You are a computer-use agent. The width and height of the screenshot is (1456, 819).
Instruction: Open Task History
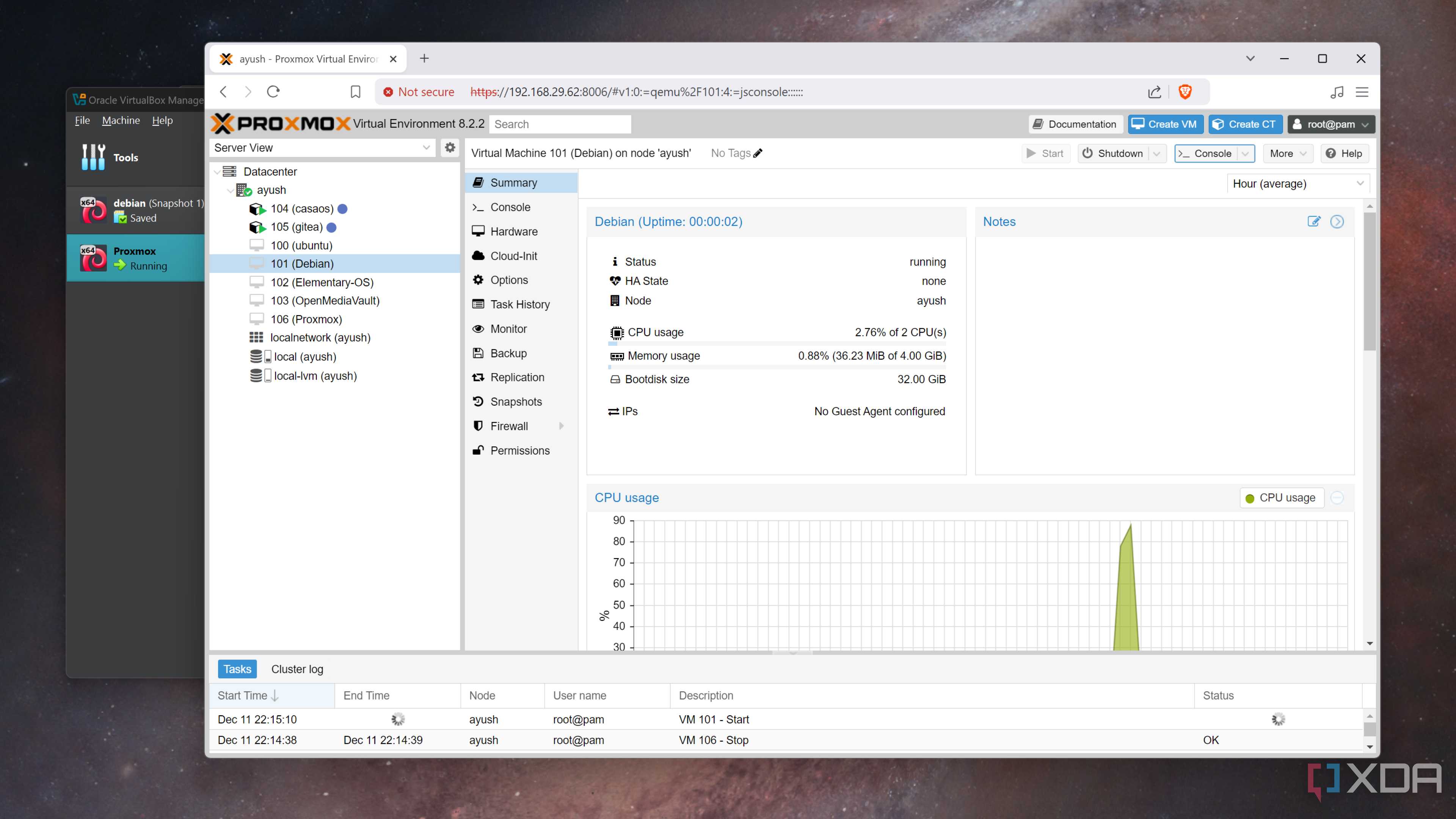(521, 304)
